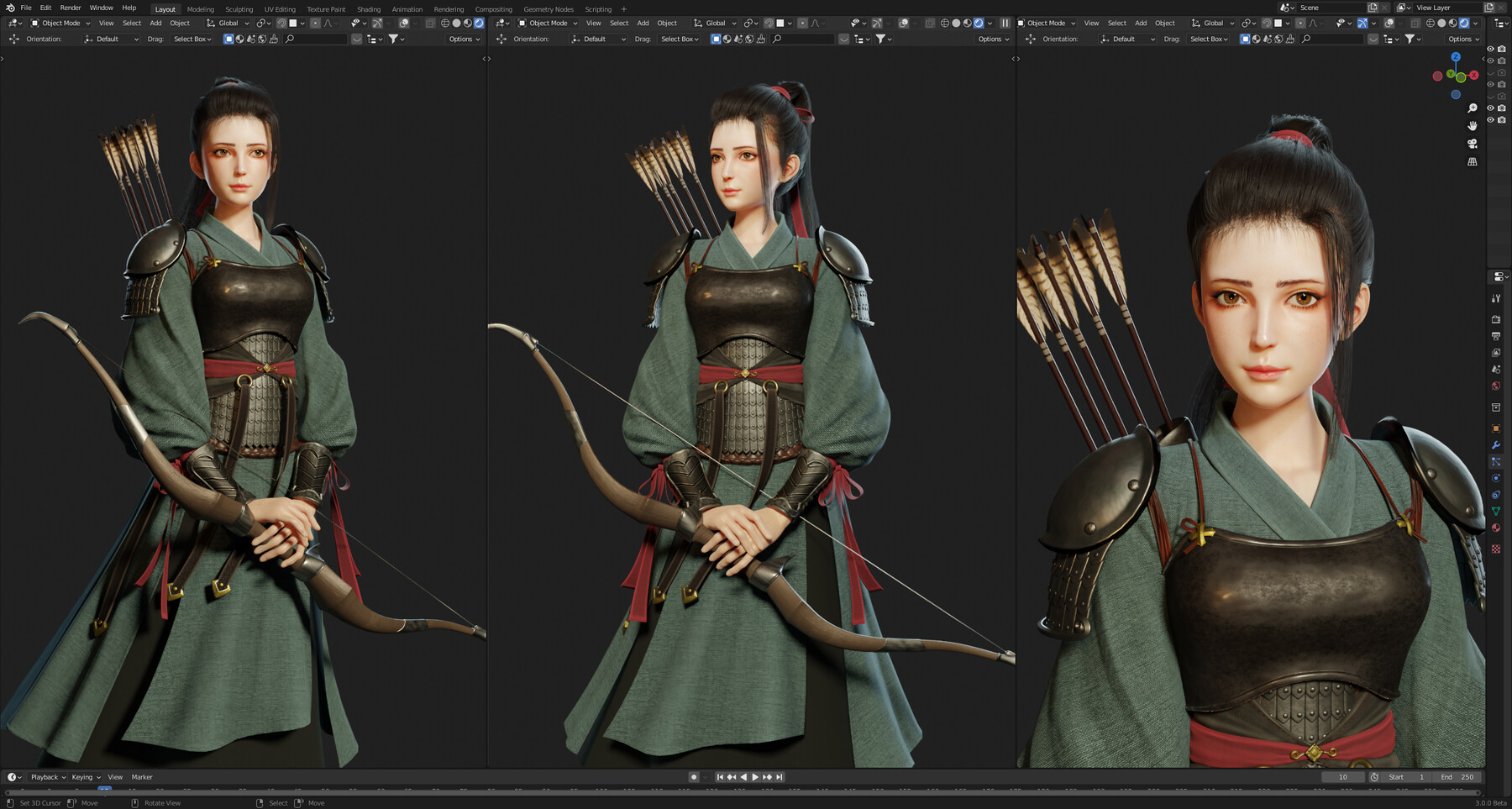Enable X-ray toggle in the right viewport
The height and width of the screenshot is (809, 1512).
1416,23
